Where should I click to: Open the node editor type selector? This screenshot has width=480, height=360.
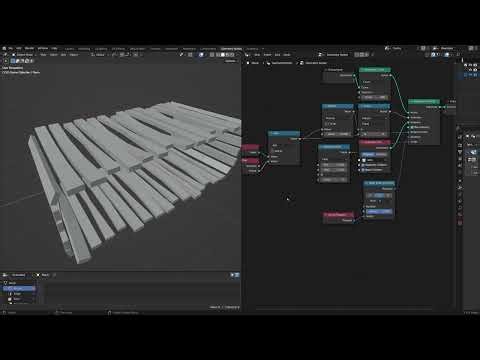tap(248, 55)
